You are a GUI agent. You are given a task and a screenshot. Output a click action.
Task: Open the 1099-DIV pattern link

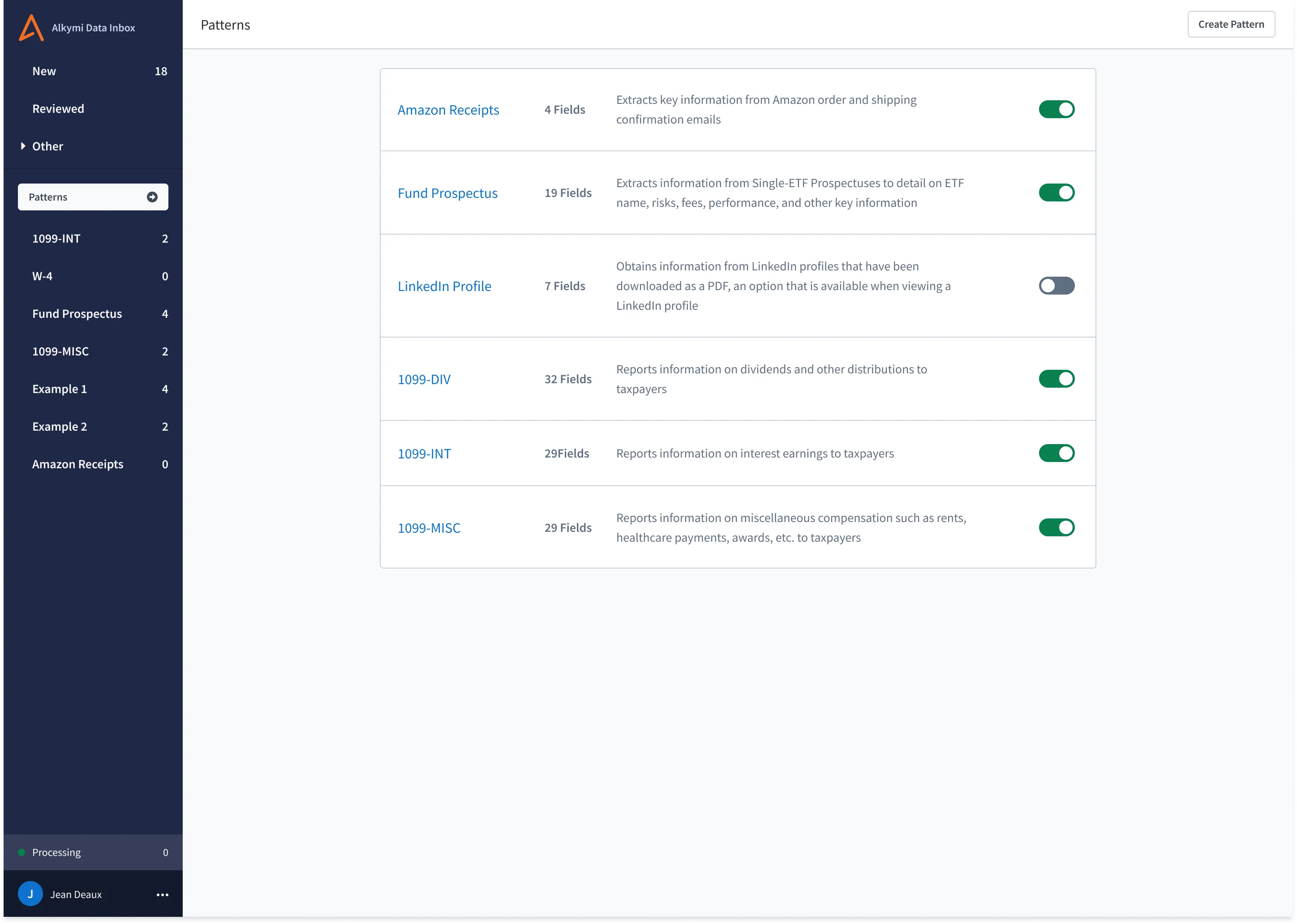click(423, 379)
